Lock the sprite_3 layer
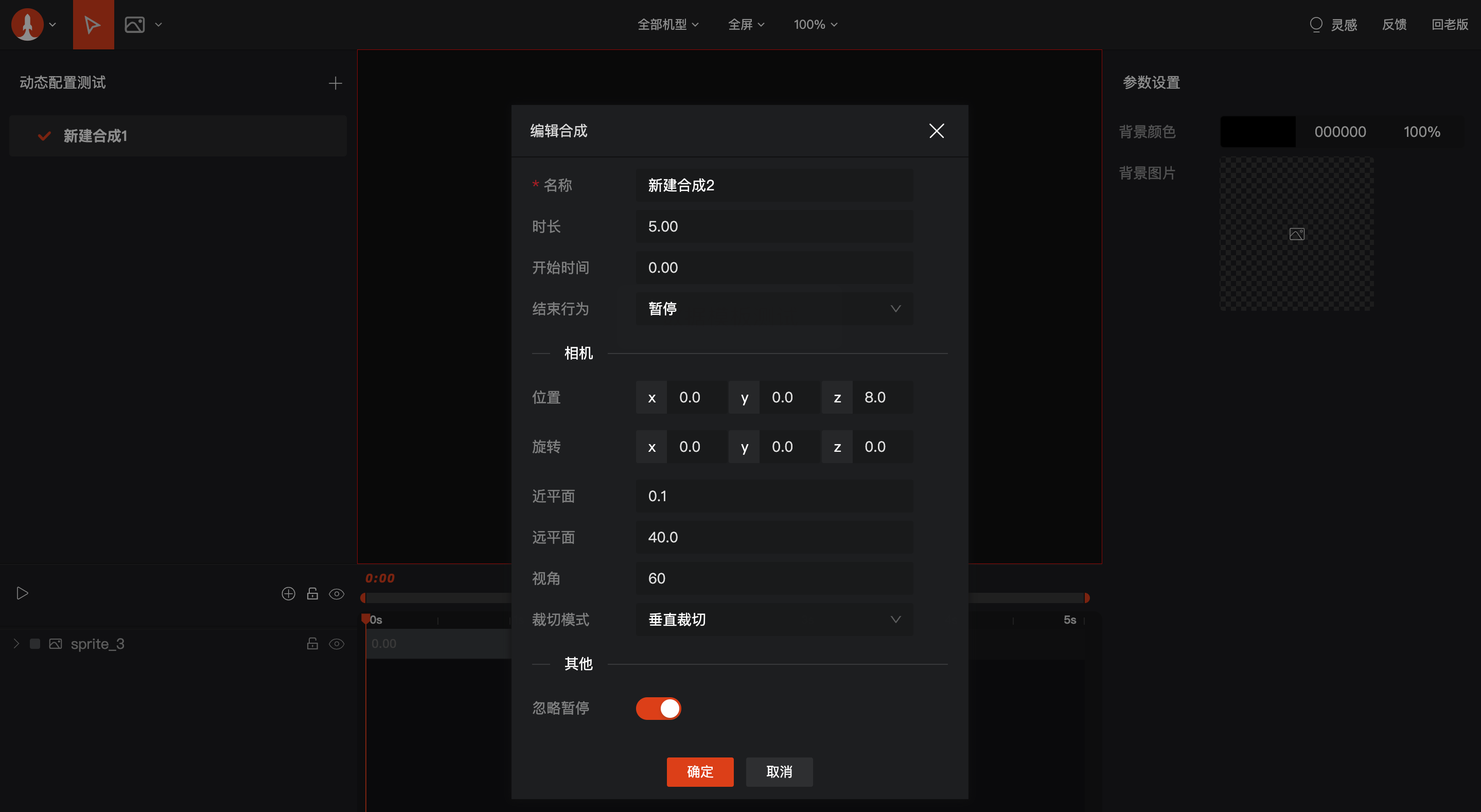 (x=312, y=644)
